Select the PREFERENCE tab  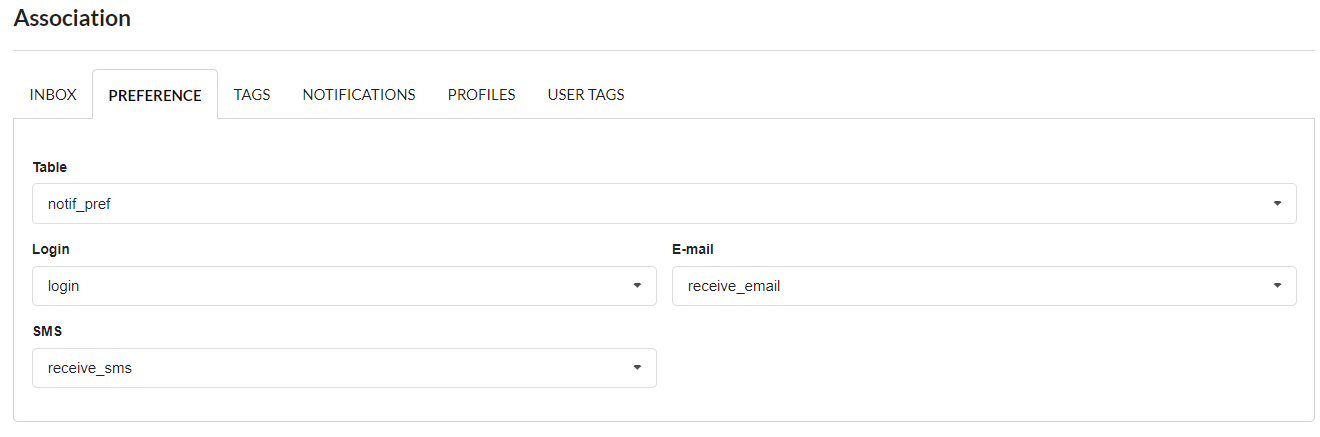pyautogui.click(x=155, y=96)
